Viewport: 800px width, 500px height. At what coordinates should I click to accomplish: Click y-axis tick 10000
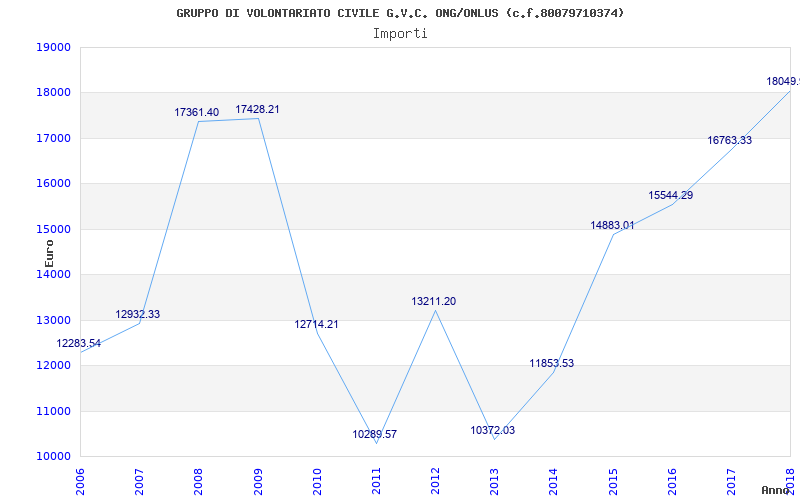[x=53, y=456]
